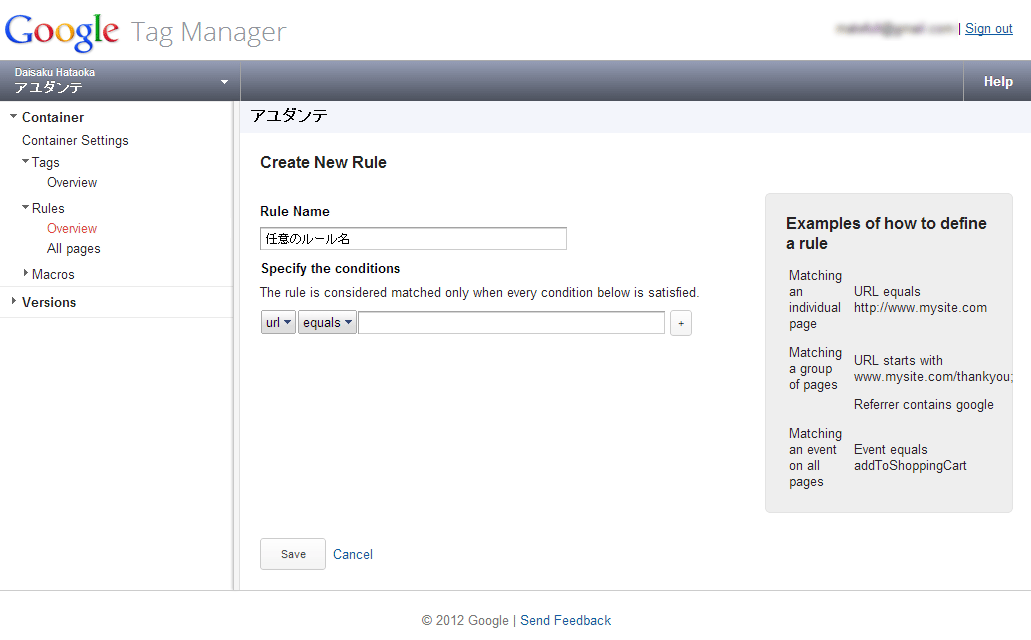Click the Send Feedback link
Viewport: 1031px width, 640px height.
coord(565,620)
